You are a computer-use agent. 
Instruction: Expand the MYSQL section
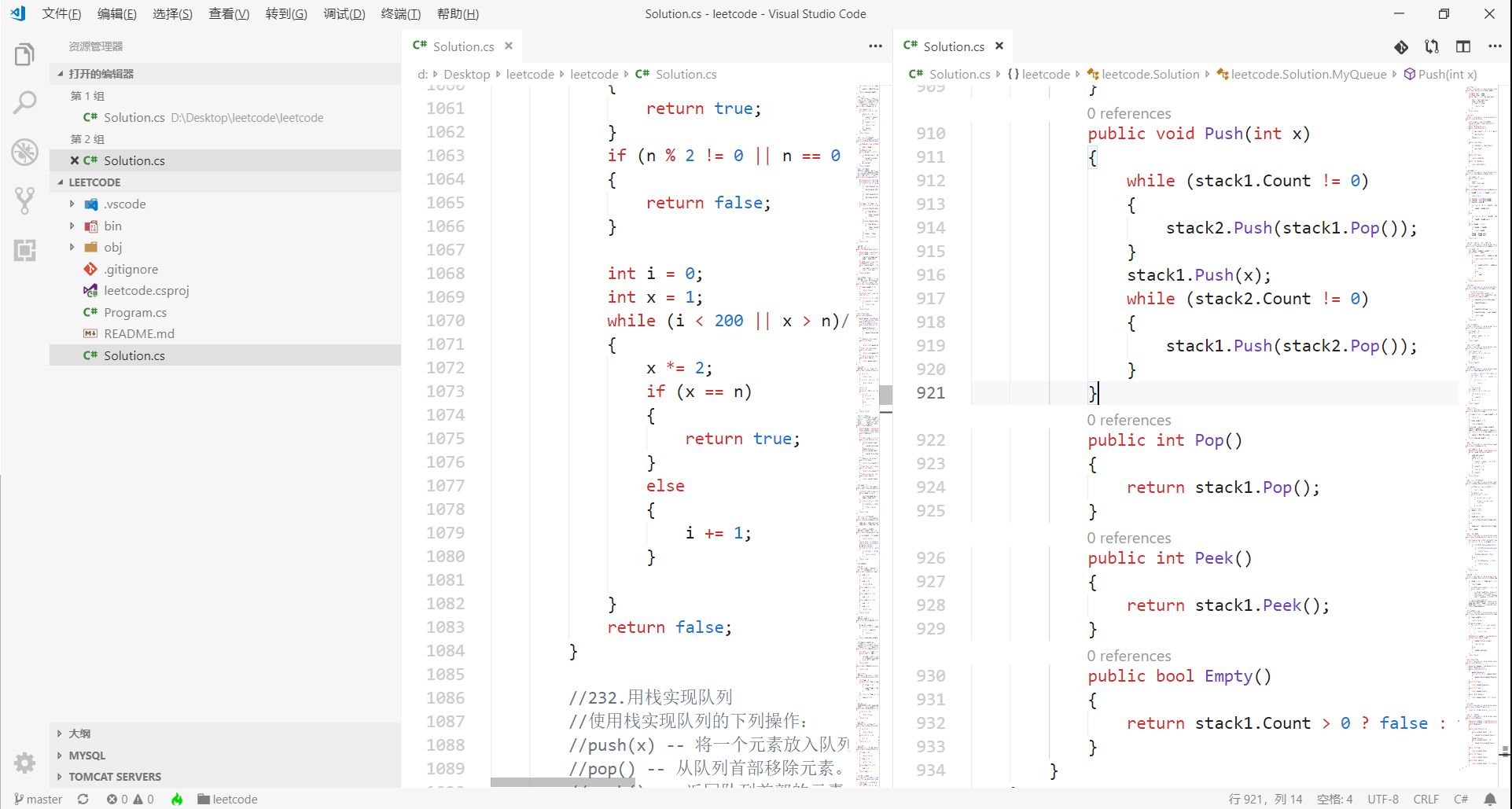(x=86, y=755)
